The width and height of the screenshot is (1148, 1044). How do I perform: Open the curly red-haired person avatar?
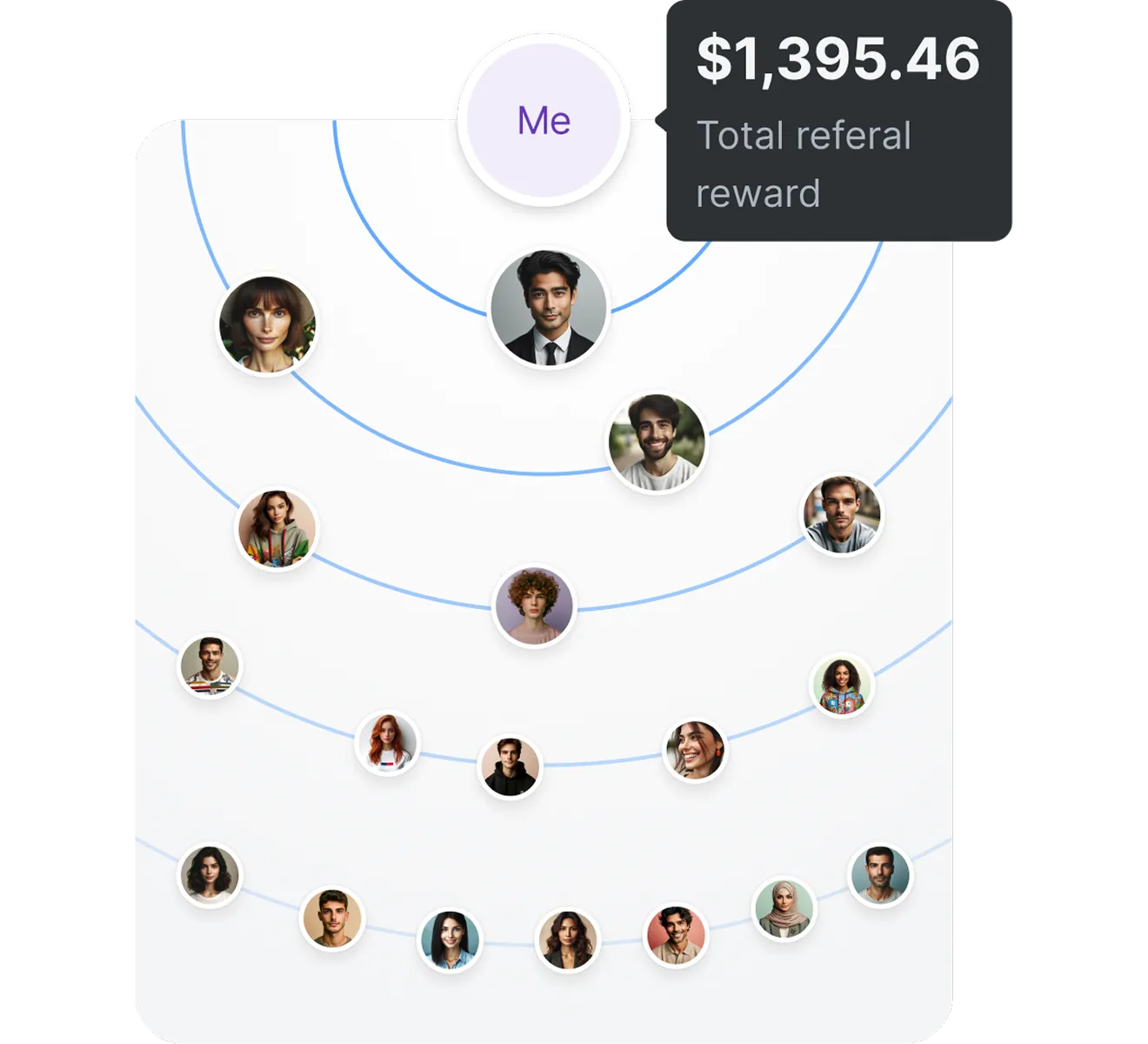click(x=534, y=606)
